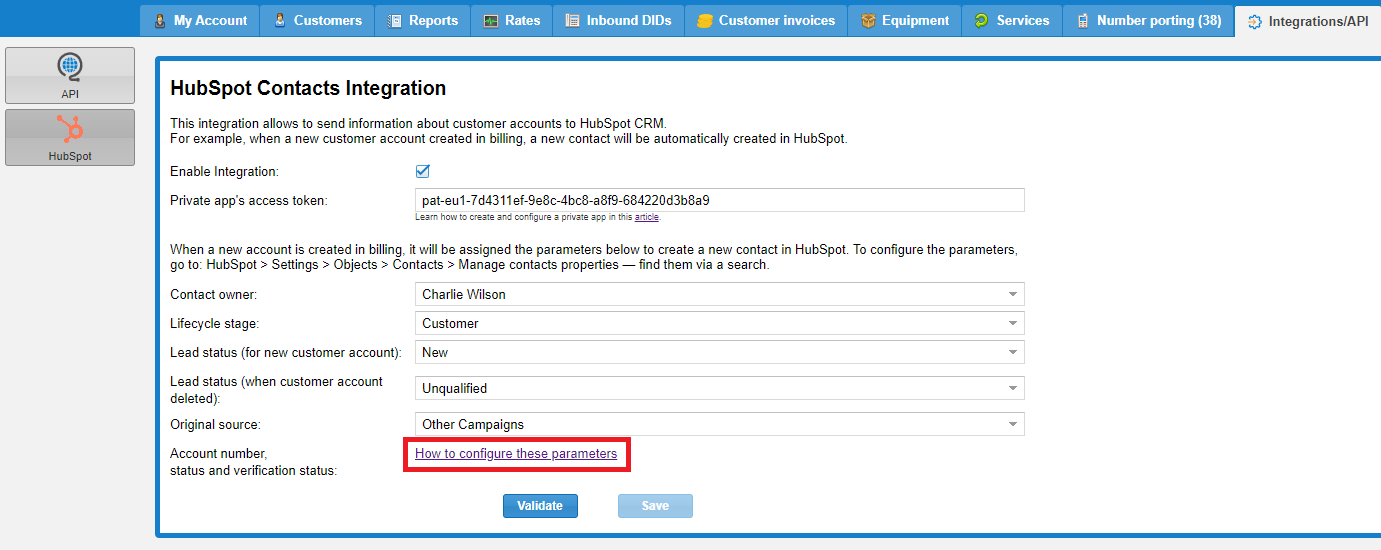The width and height of the screenshot is (1381, 550).
Task: Click the Customers tab icon
Action: click(x=280, y=20)
